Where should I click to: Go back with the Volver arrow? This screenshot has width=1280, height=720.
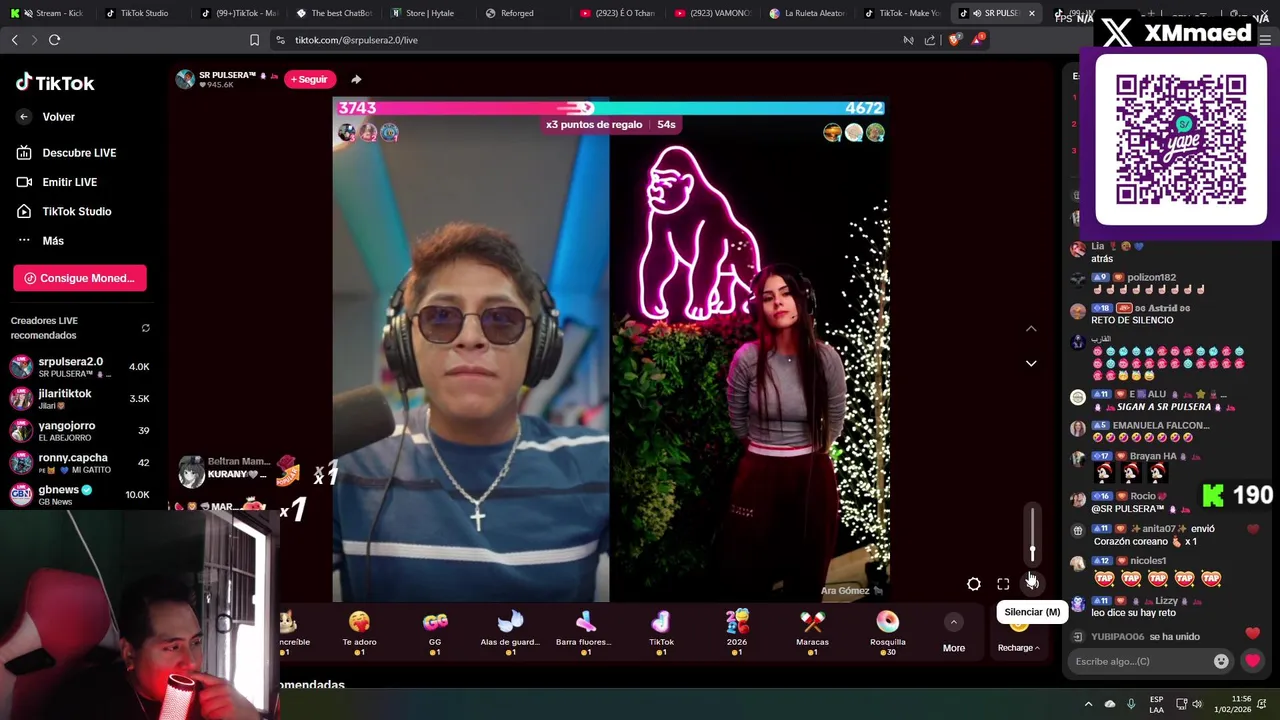click(x=24, y=117)
